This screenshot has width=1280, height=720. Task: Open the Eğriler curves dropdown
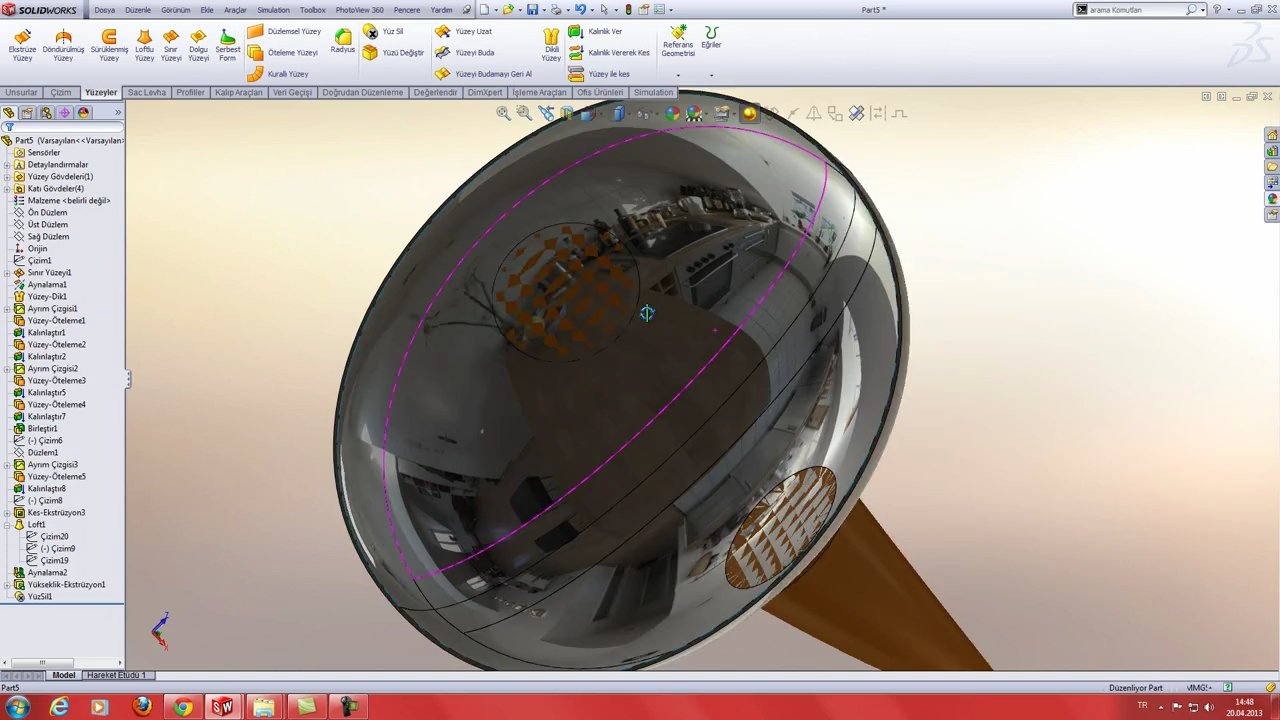(711, 75)
